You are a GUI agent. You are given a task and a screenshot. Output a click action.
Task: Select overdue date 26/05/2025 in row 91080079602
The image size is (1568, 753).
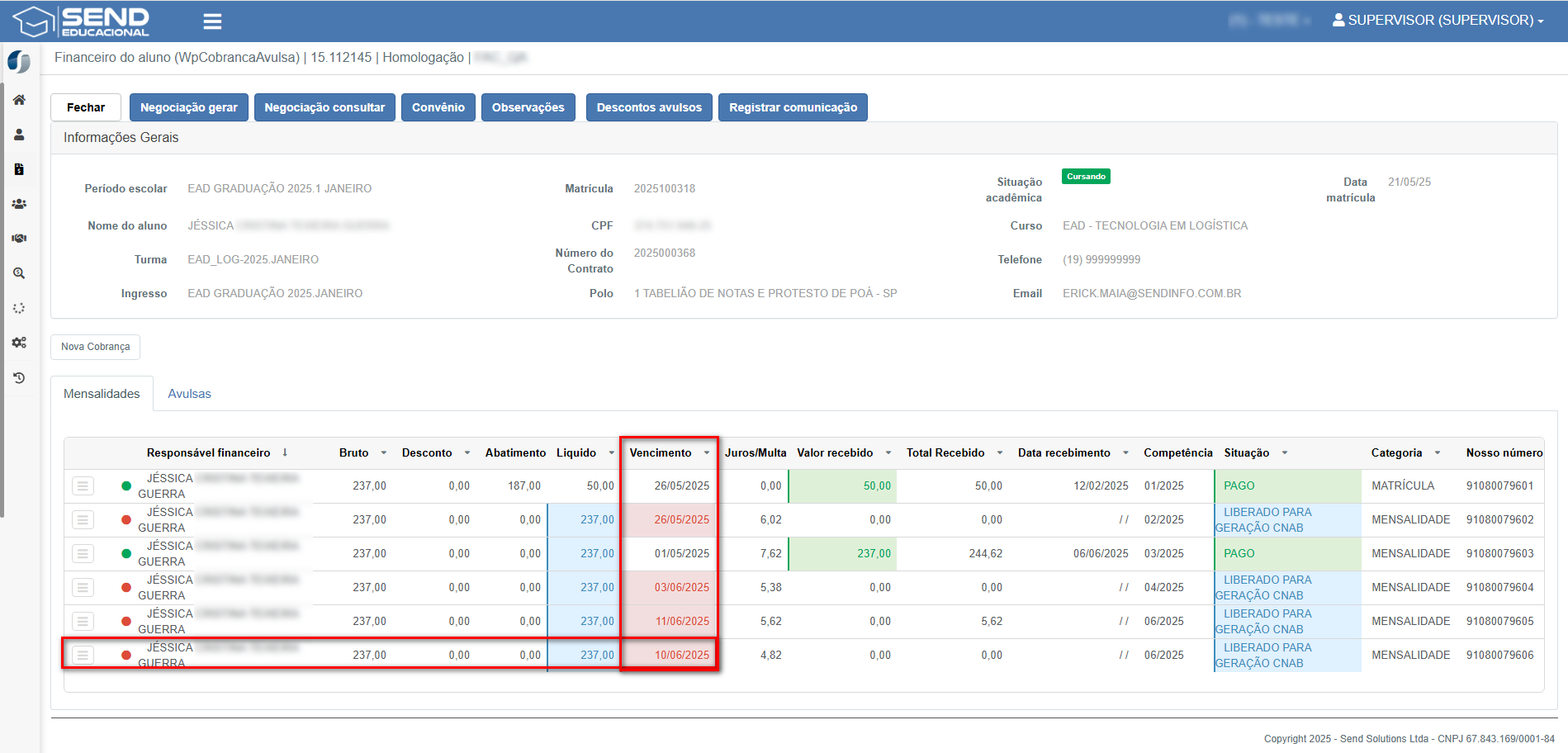(682, 520)
